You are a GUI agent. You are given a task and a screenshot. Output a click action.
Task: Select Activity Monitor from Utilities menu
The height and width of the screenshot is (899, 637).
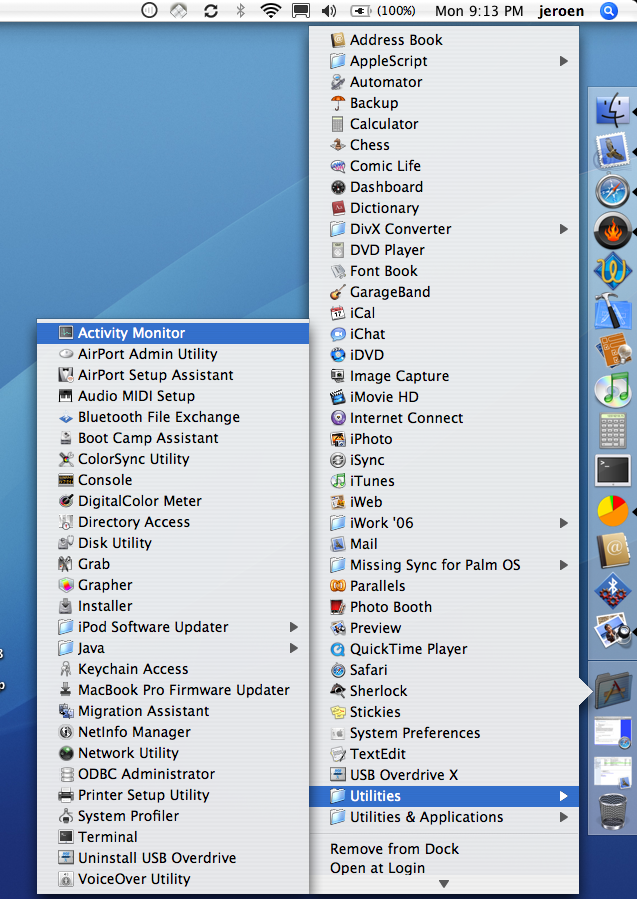click(x=173, y=333)
